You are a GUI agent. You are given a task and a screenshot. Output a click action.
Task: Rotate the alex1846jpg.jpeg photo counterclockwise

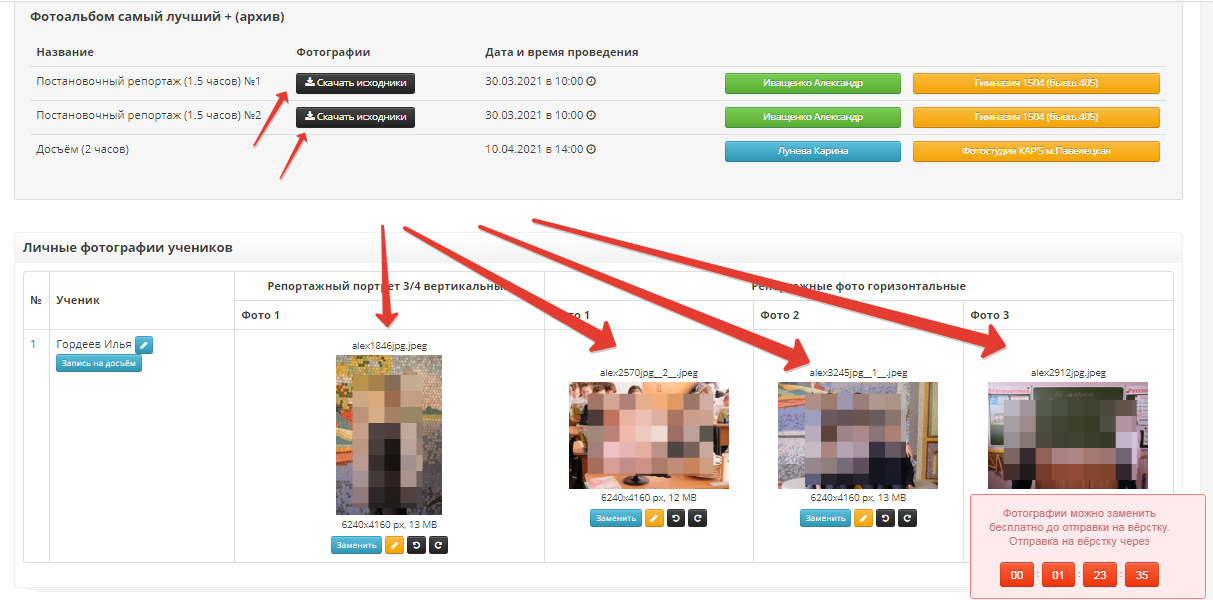tap(416, 545)
